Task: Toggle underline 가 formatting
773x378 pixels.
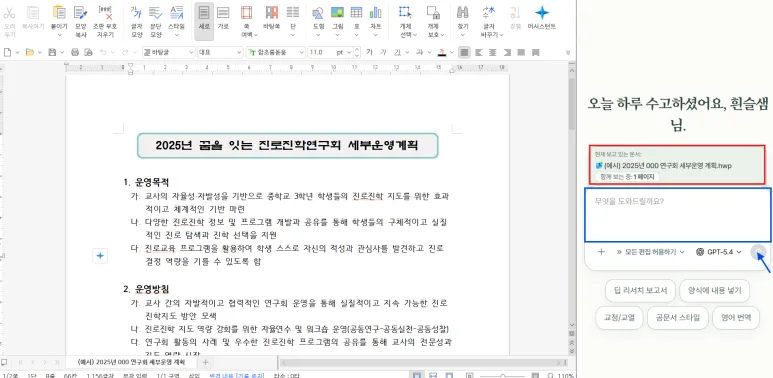Action: pos(397,52)
